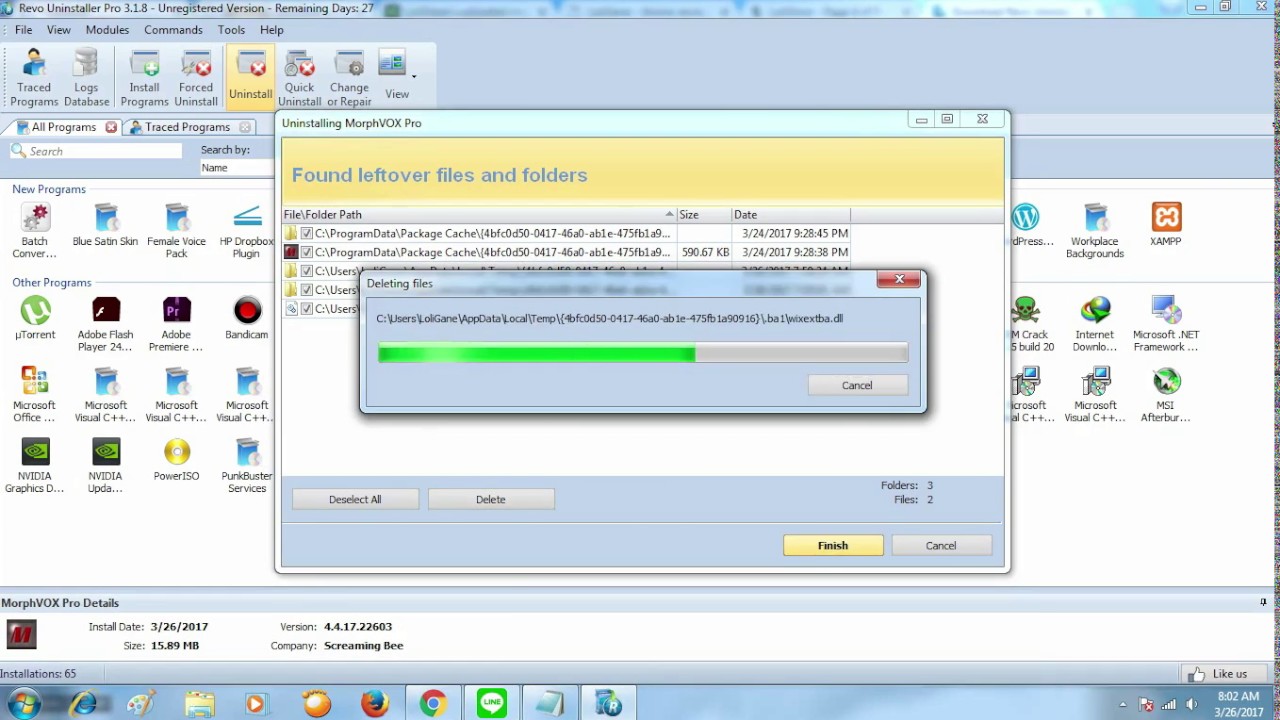The image size is (1280, 720).
Task: Click the File\Folder Path sort arrow
Action: 669,214
